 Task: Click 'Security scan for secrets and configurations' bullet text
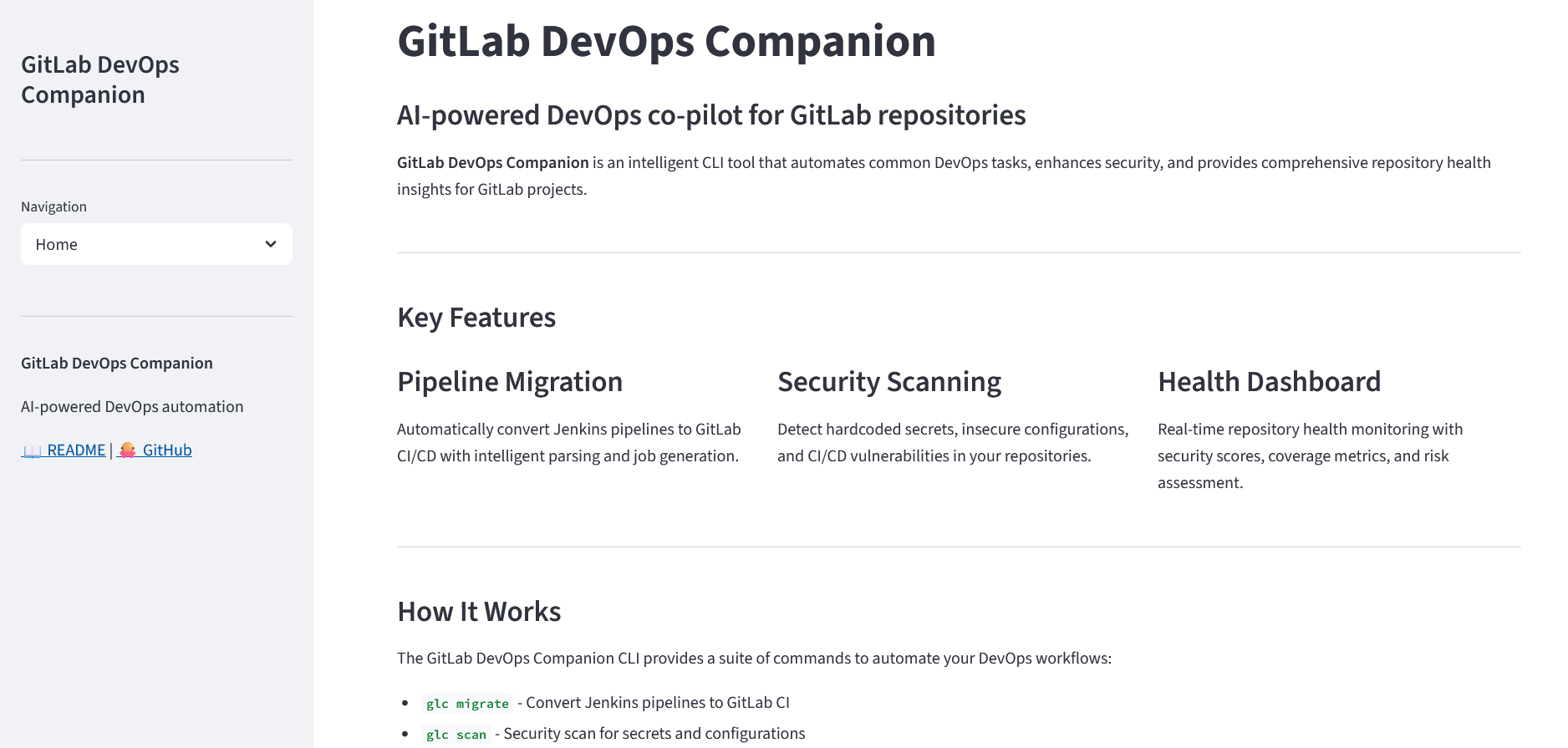(654, 734)
